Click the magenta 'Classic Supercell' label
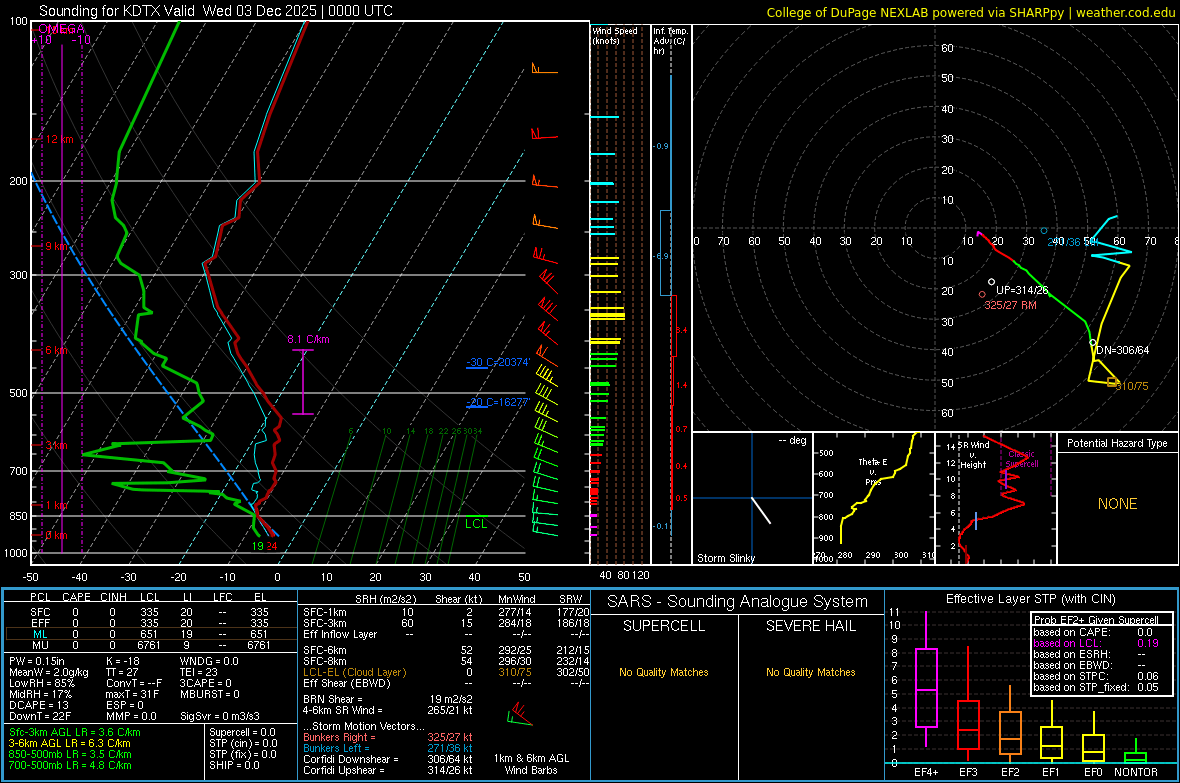Image resolution: width=1180 pixels, height=783 pixels. [x=1021, y=459]
